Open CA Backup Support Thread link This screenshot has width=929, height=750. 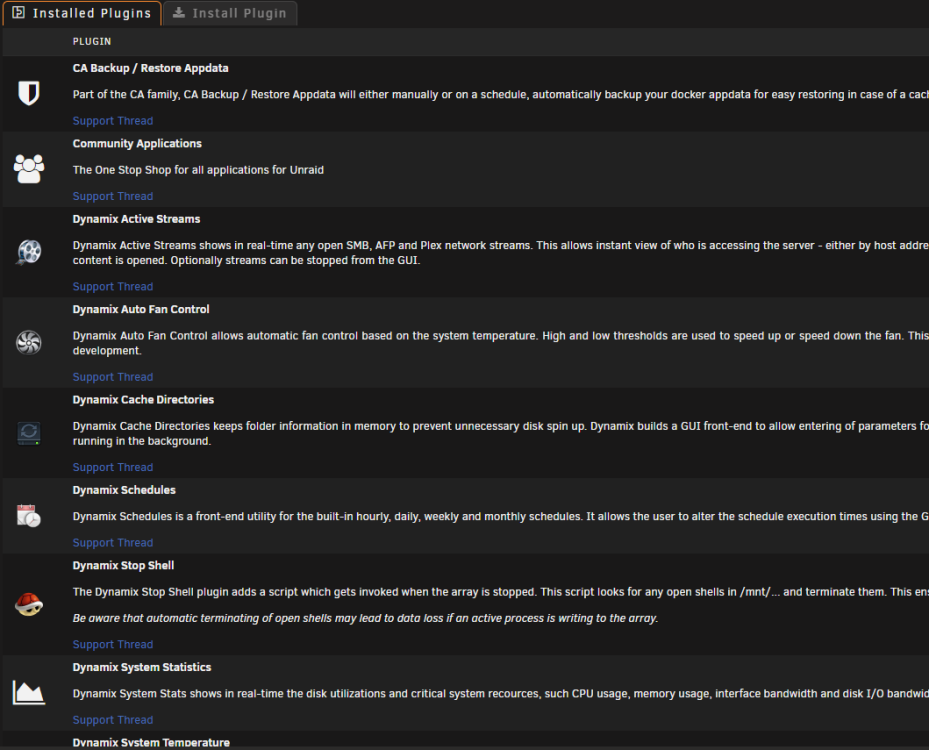coord(113,121)
